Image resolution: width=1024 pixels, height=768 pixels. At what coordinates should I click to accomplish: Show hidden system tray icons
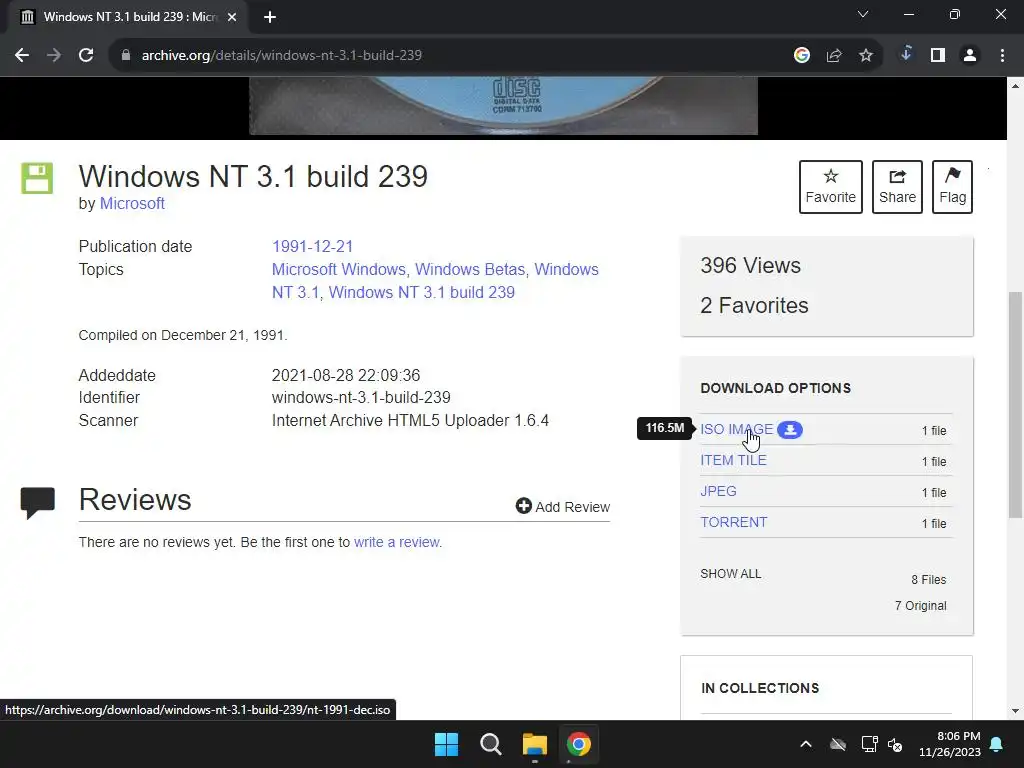(806, 744)
